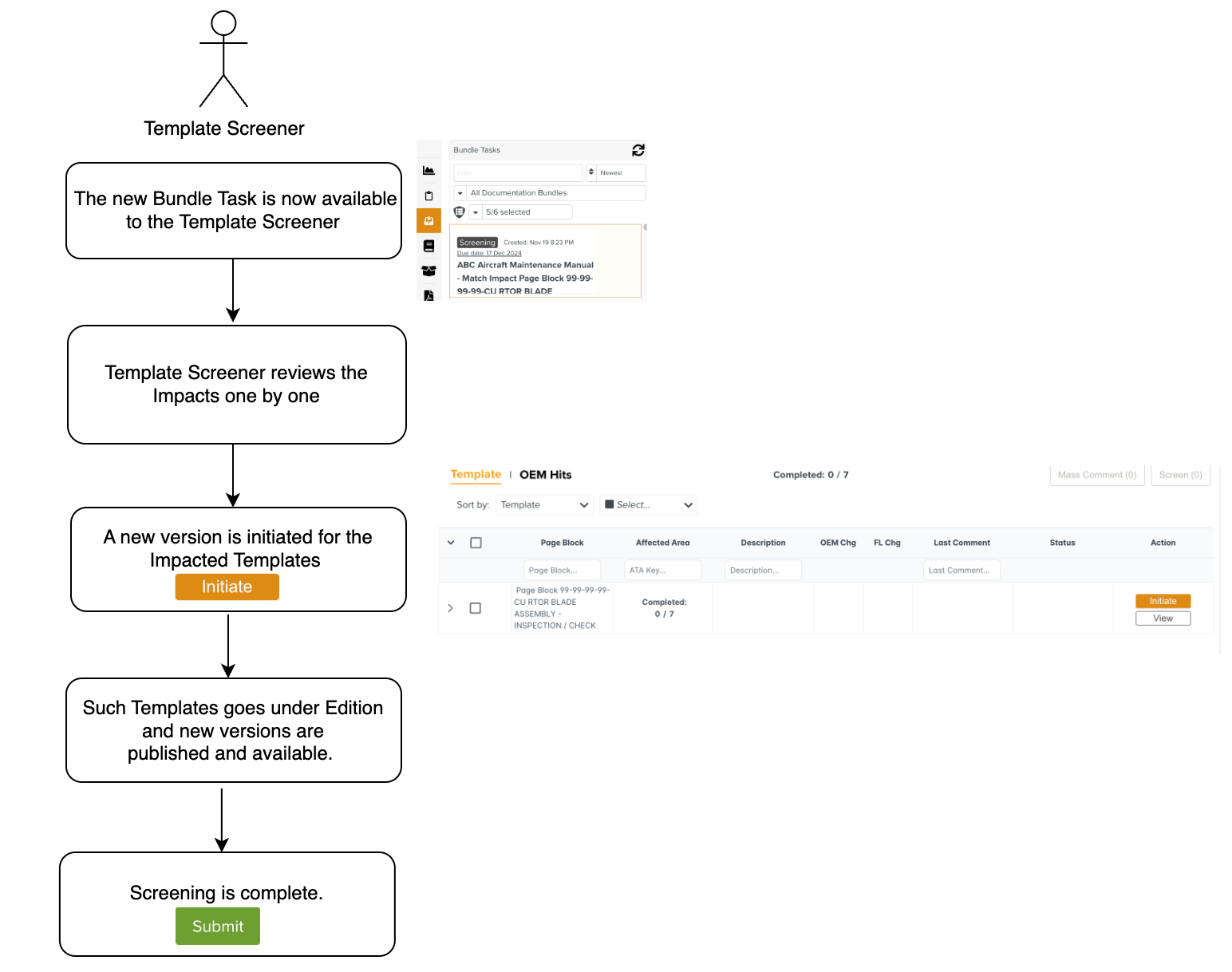Image resolution: width=1232 pixels, height=972 pixels.
Task: Click the shield icon beside 5/6 selected
Action: tap(460, 212)
